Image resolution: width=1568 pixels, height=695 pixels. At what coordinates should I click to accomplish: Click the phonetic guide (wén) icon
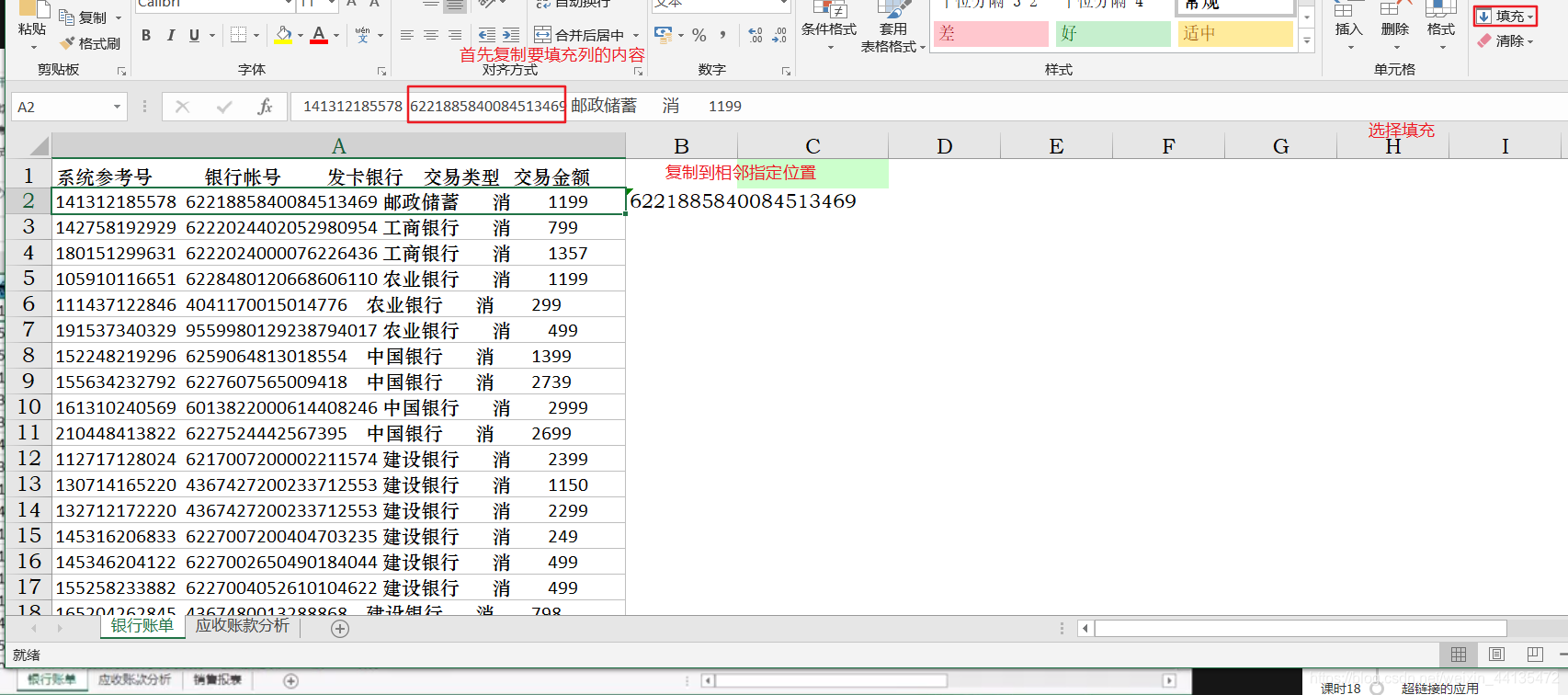(362, 35)
